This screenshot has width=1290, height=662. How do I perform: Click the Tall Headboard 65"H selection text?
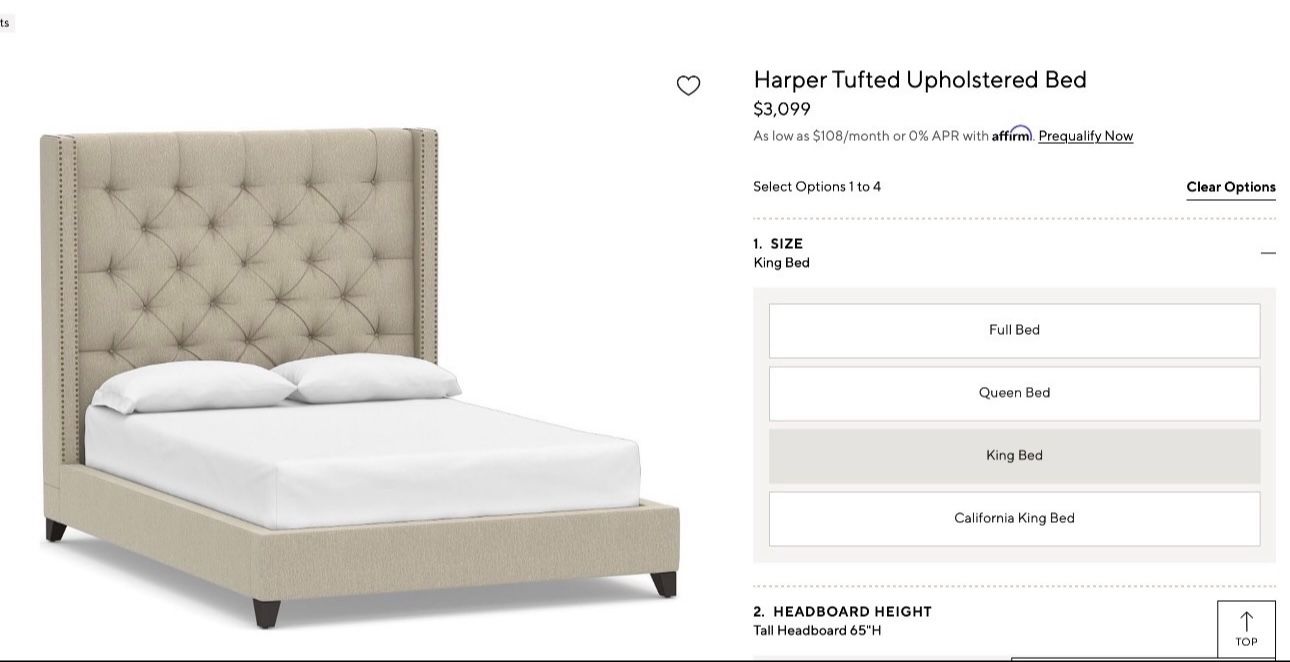click(817, 631)
